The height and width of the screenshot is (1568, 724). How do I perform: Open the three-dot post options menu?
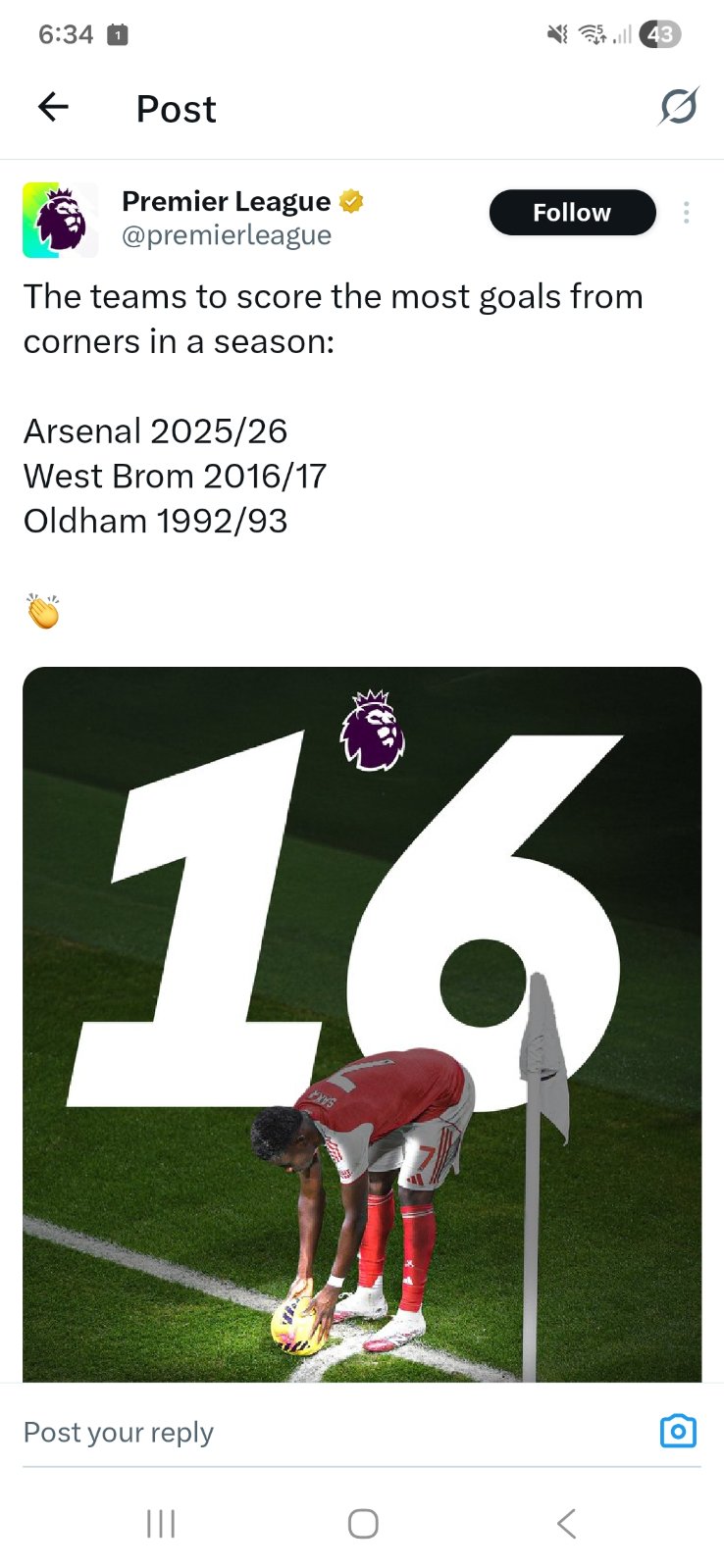click(687, 213)
